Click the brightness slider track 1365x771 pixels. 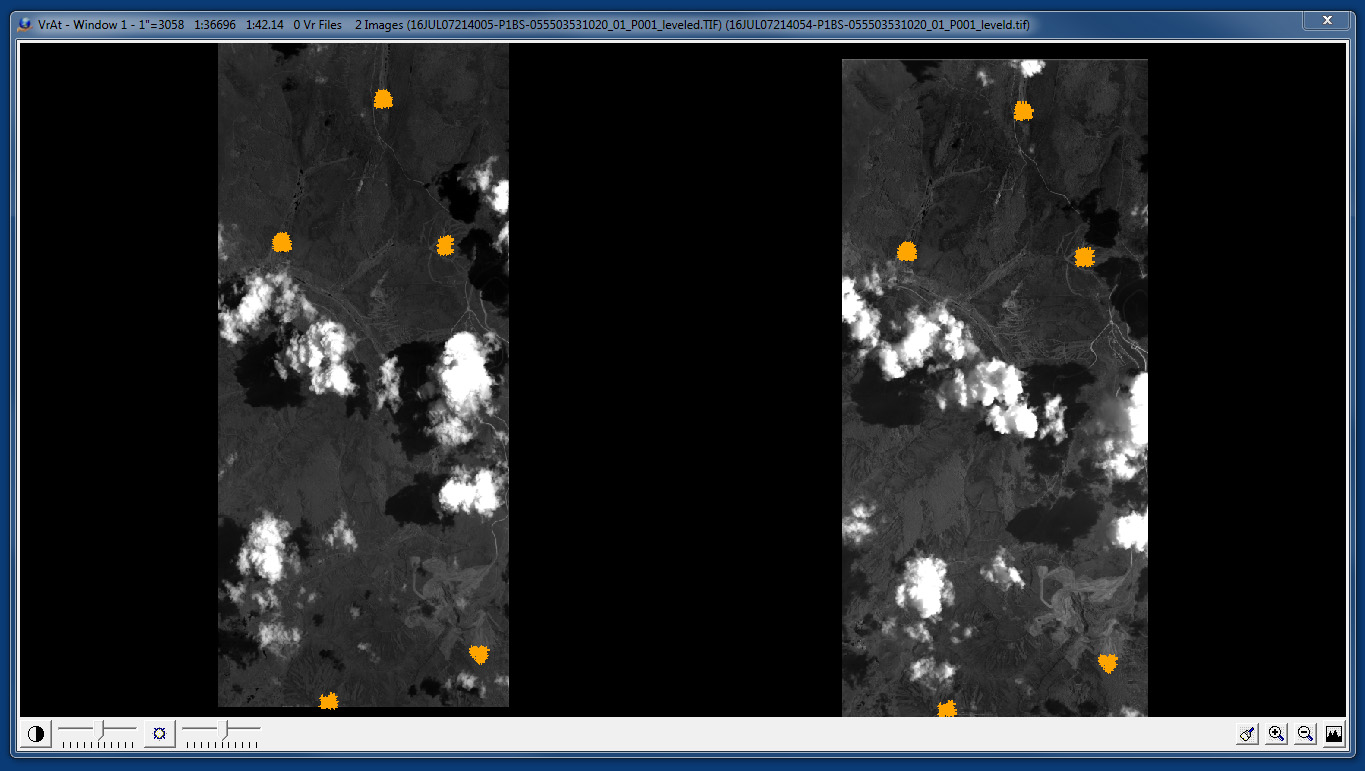point(221,731)
